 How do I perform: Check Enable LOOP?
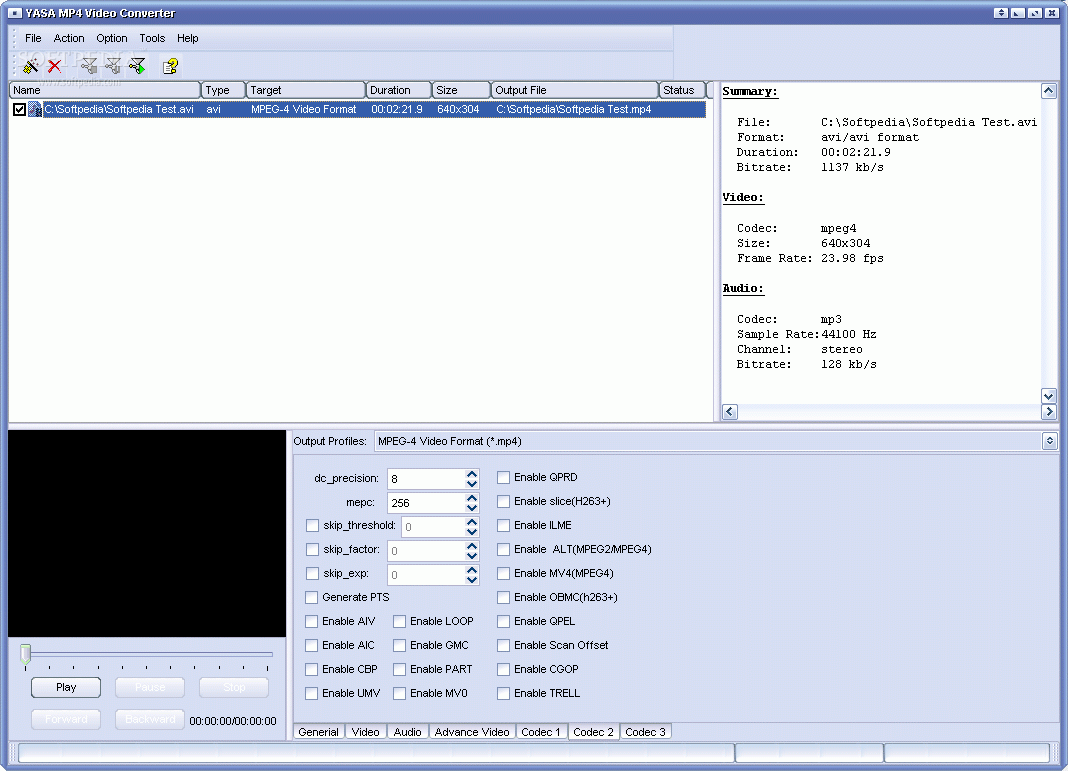tap(399, 621)
